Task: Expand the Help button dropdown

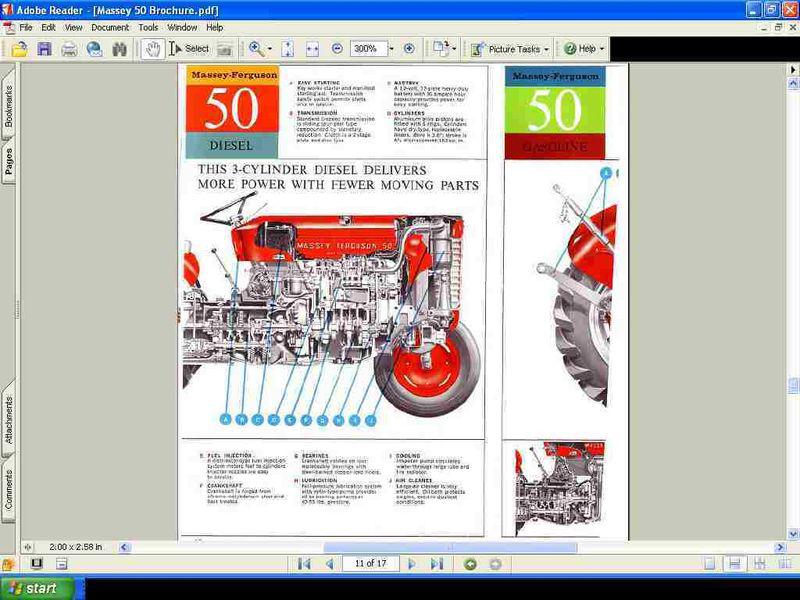Action: [600, 48]
